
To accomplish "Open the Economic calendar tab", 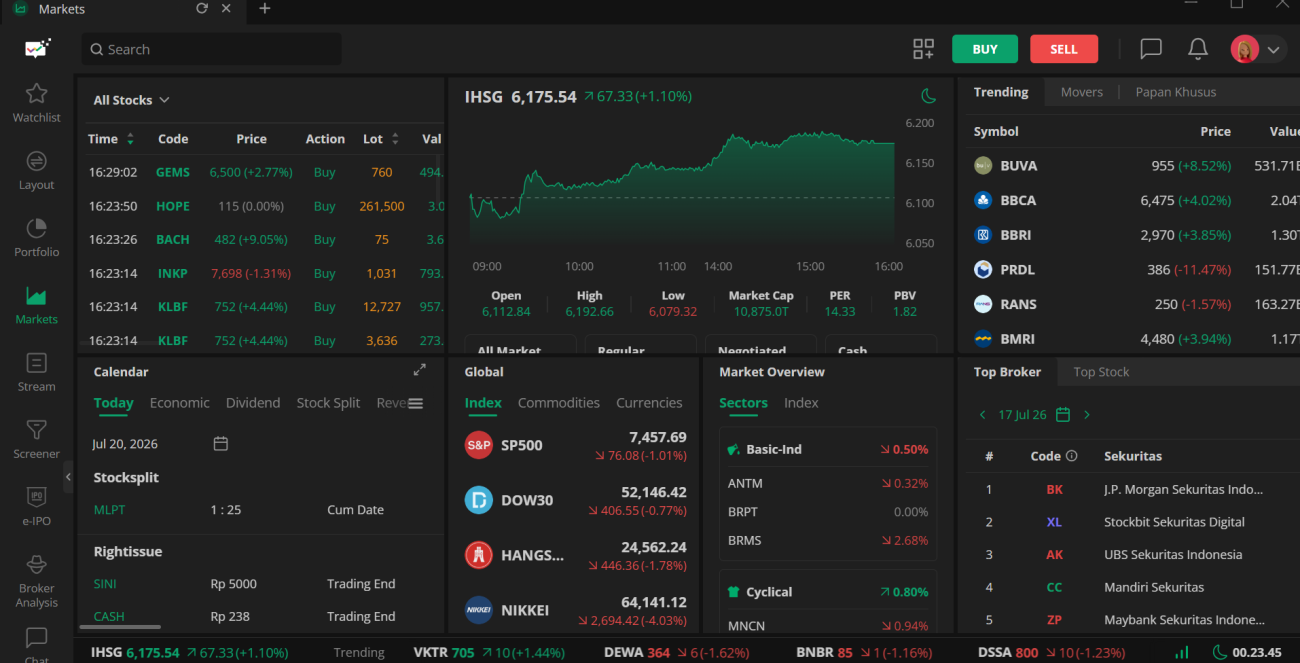I will click(180, 403).
